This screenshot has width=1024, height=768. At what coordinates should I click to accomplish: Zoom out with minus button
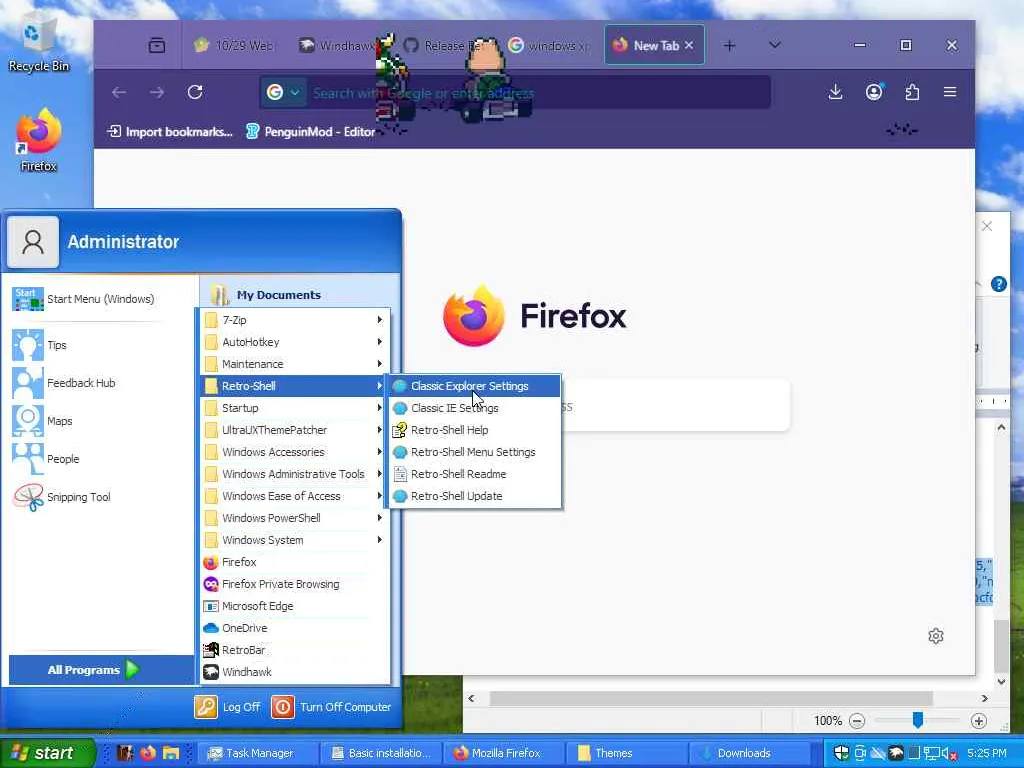[857, 721]
